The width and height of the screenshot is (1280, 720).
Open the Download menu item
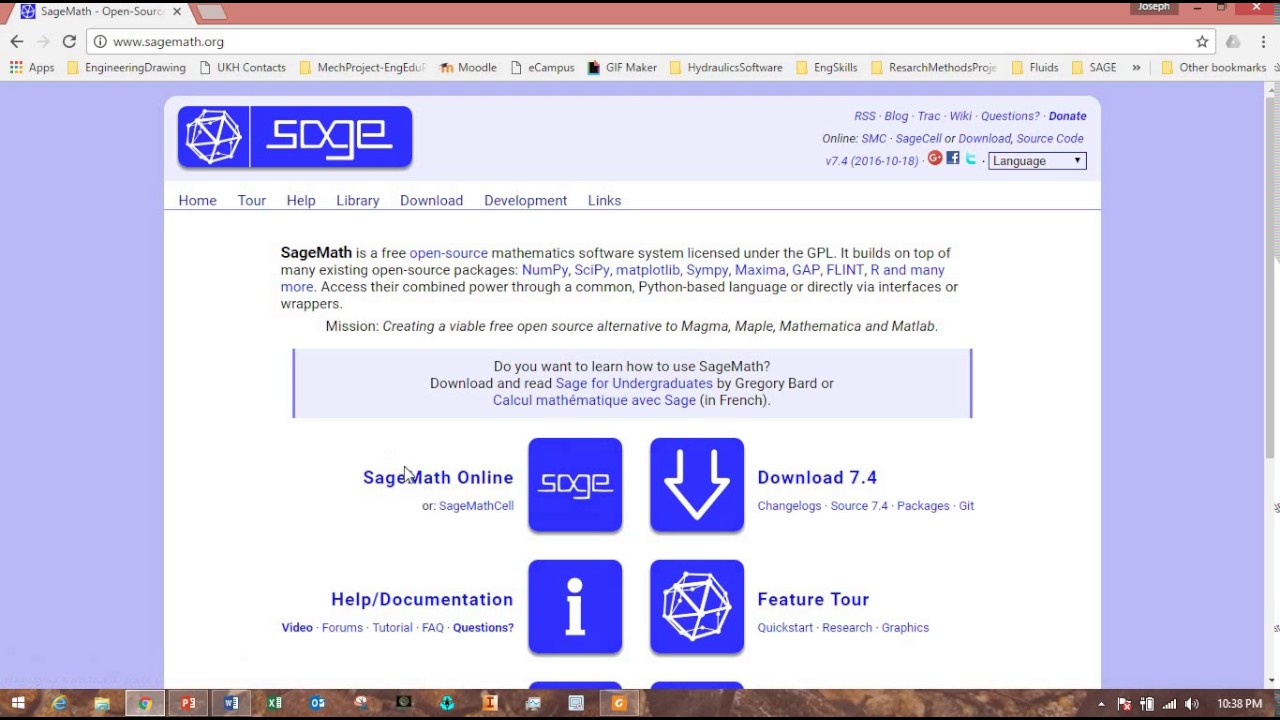431,200
